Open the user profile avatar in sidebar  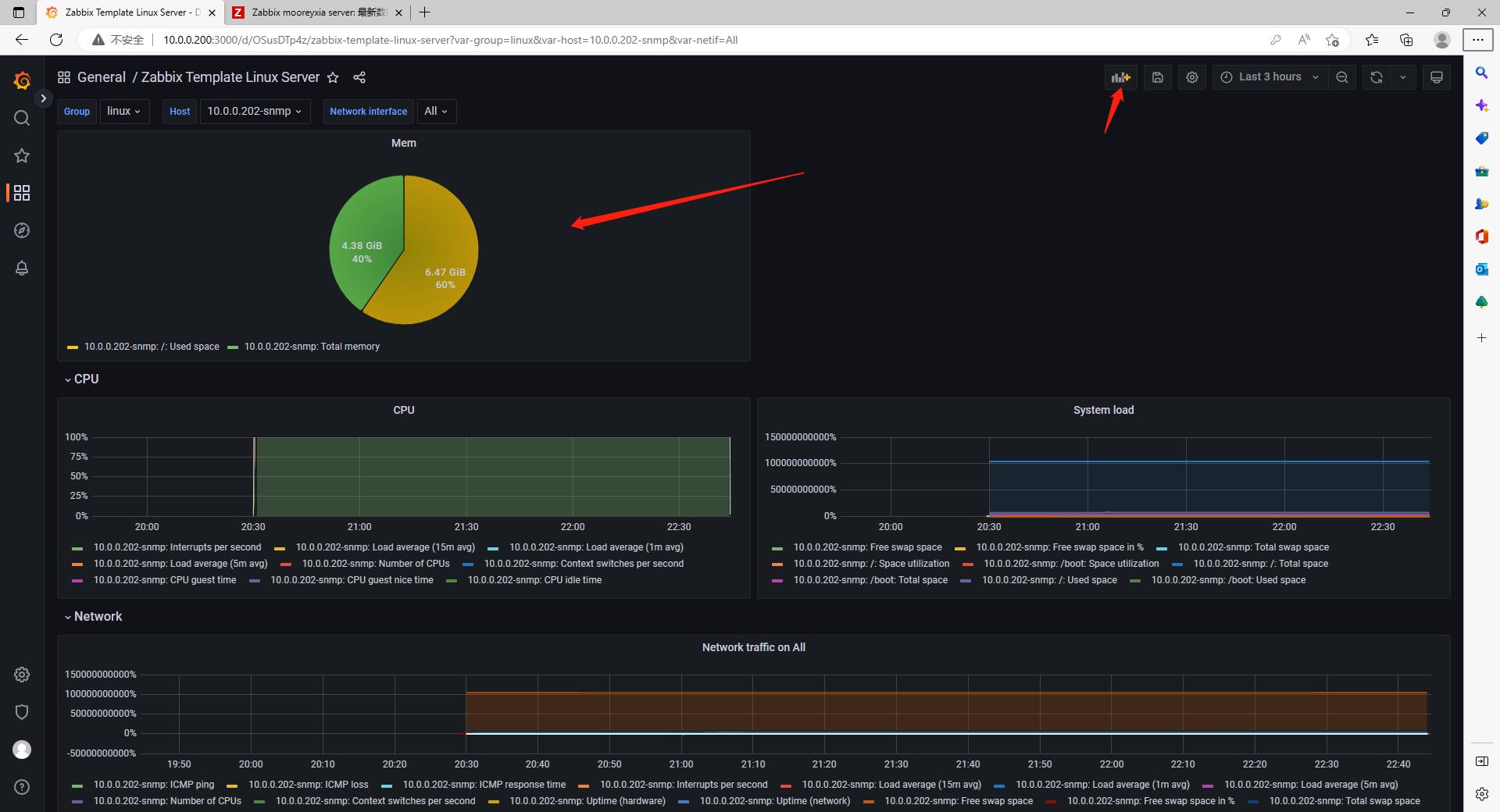coord(22,750)
